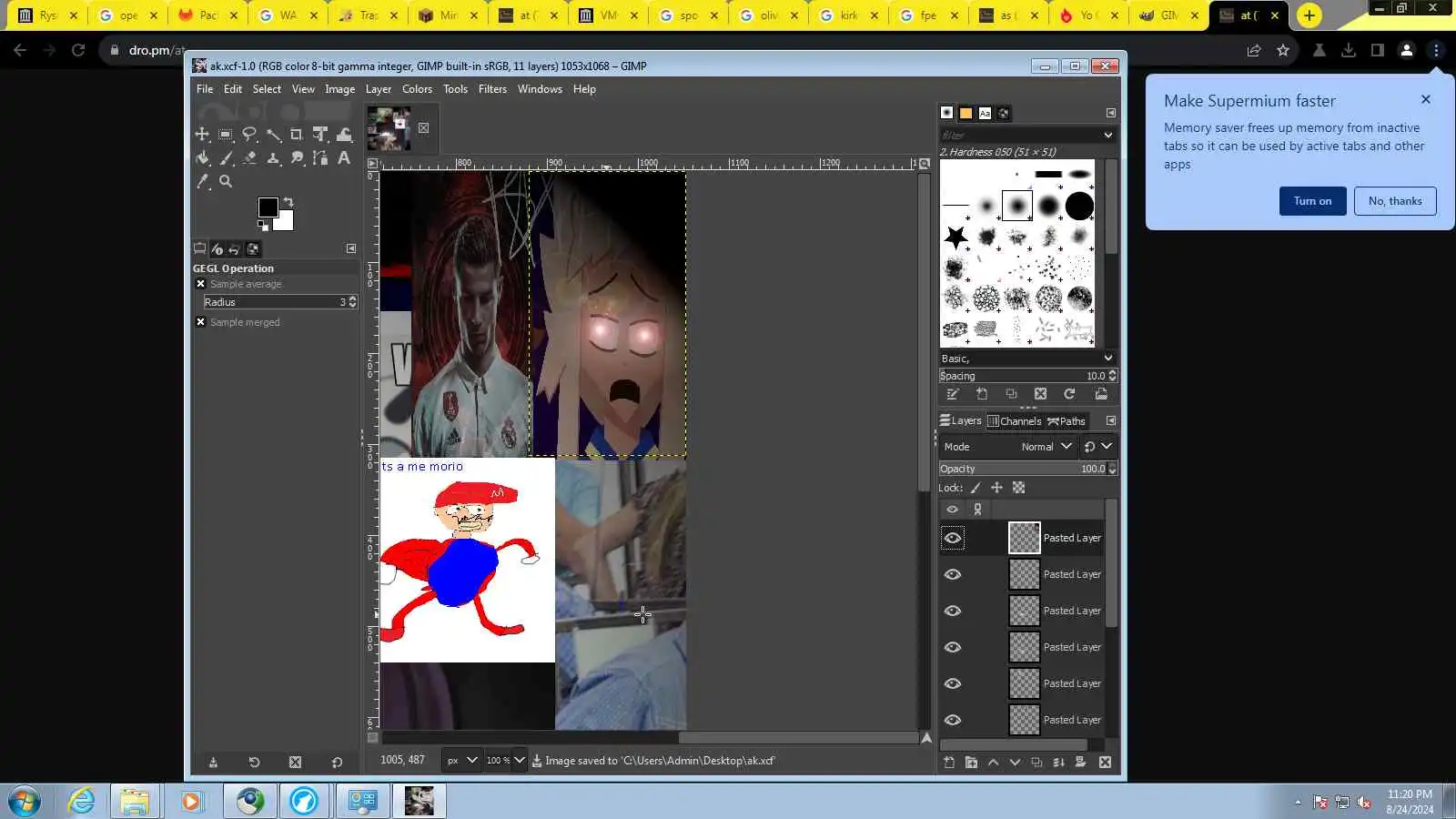Duplicate the selected brush
Image resolution: width=1456 pixels, height=819 pixels.
coord(1011,394)
